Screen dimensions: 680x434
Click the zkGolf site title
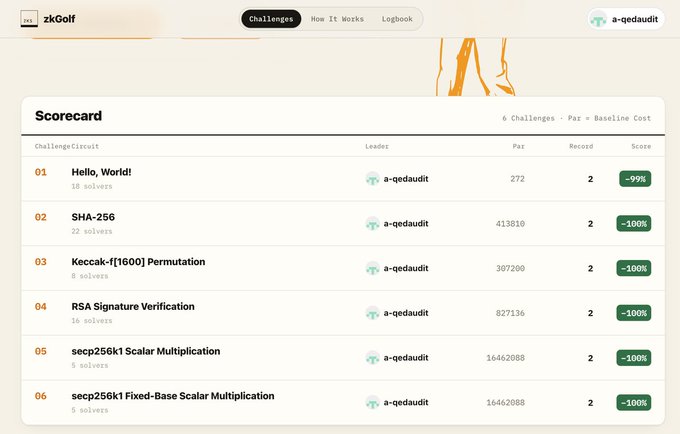tap(59, 19)
